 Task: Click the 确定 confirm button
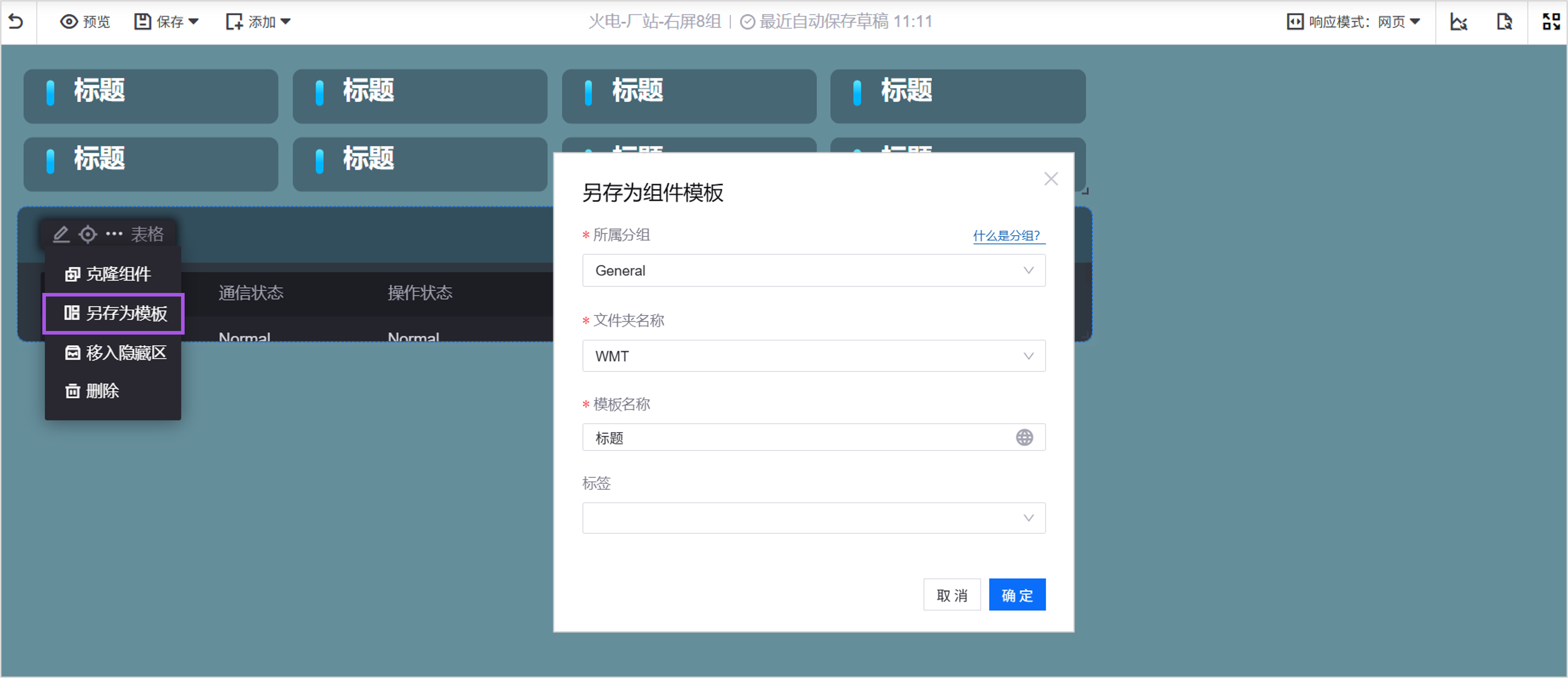[x=1017, y=594]
